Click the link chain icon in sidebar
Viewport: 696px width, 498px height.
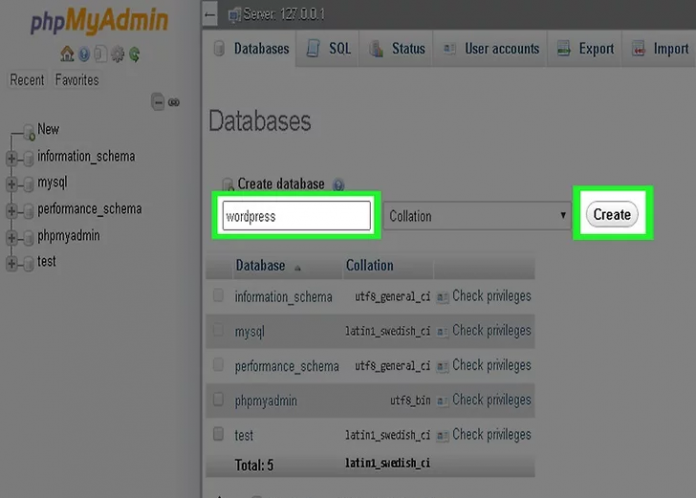(174, 102)
